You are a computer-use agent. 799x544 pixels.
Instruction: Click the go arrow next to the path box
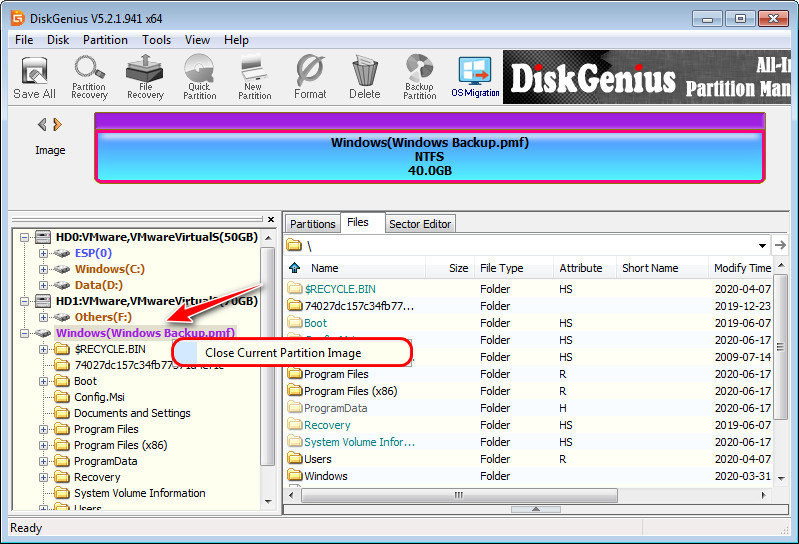tap(780, 245)
